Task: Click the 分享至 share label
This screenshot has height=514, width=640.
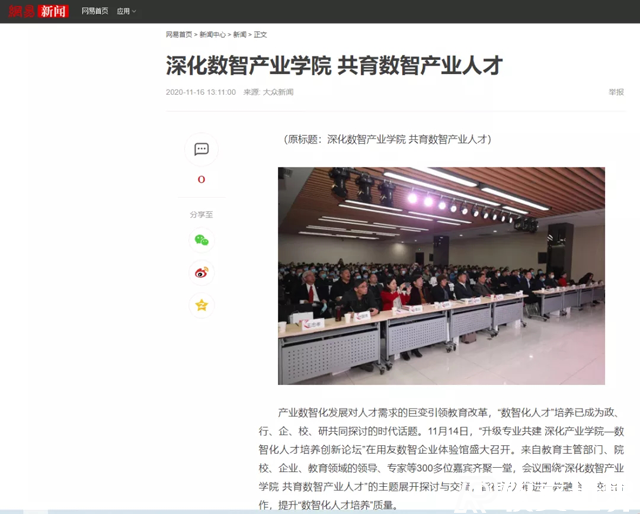Action: (201, 214)
